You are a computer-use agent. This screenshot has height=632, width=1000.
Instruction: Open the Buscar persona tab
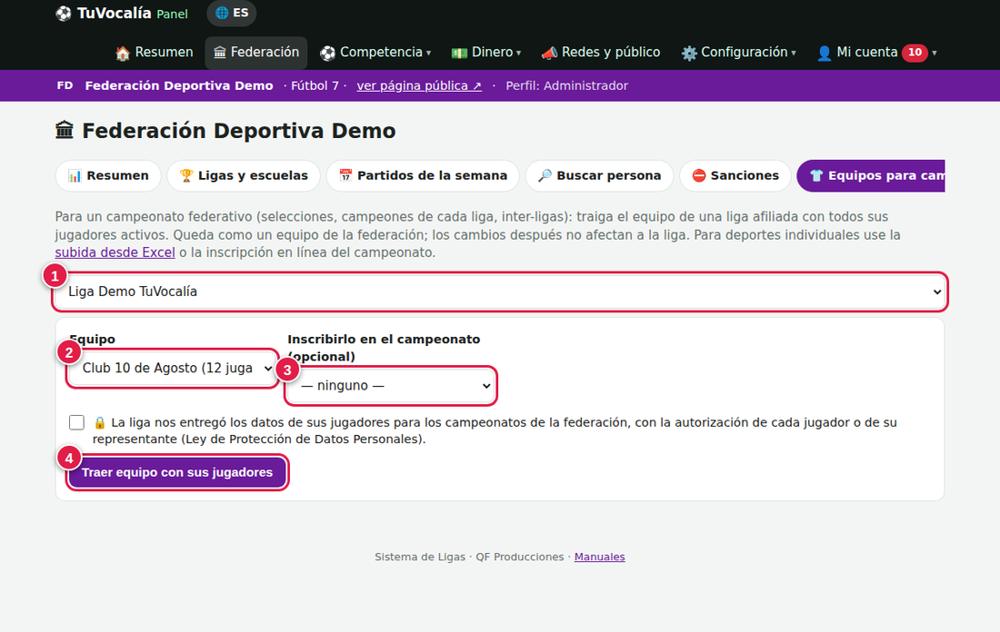coord(599,175)
